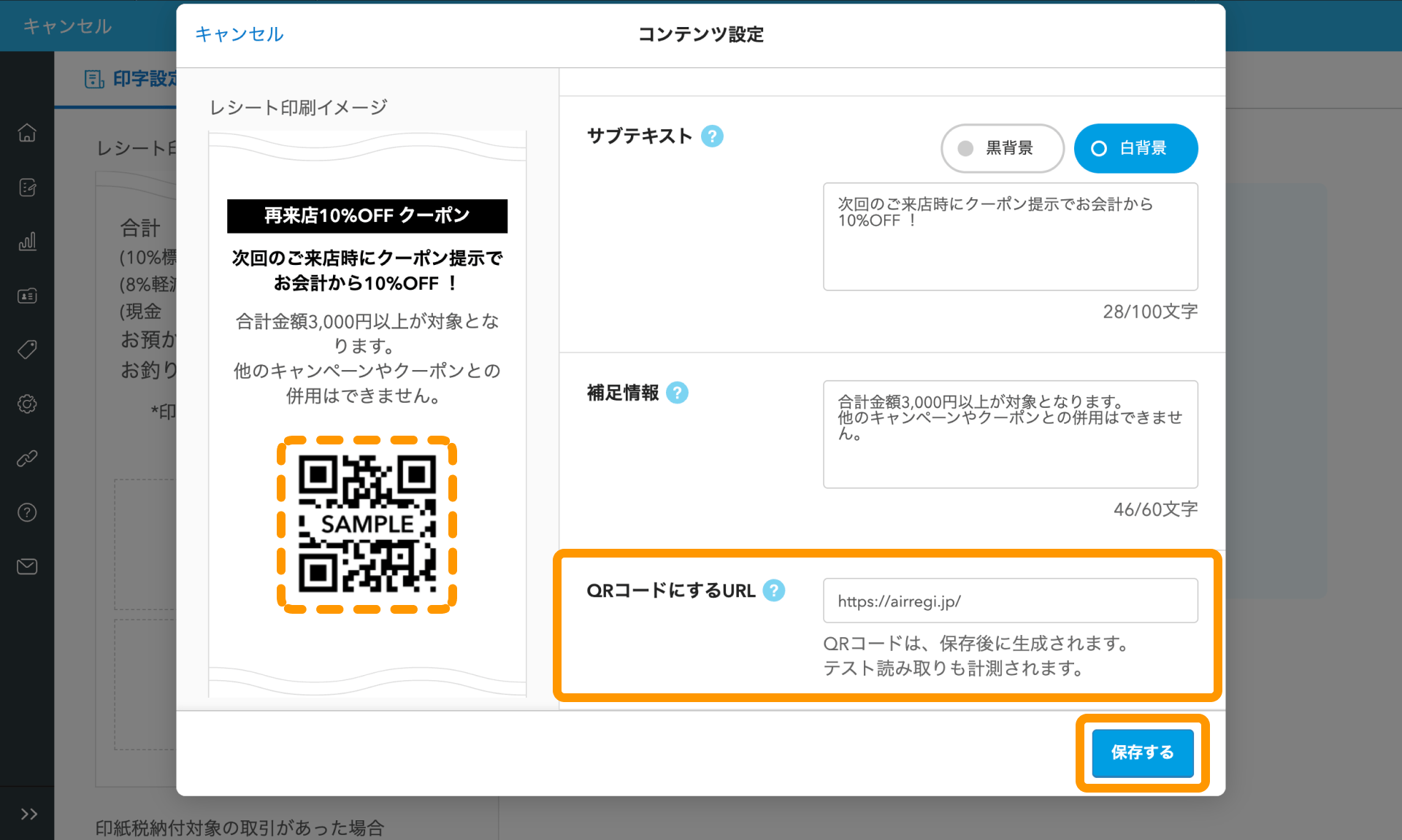1402x840 pixels.
Task: Click キャンセル in the background top bar
Action: click(x=67, y=26)
